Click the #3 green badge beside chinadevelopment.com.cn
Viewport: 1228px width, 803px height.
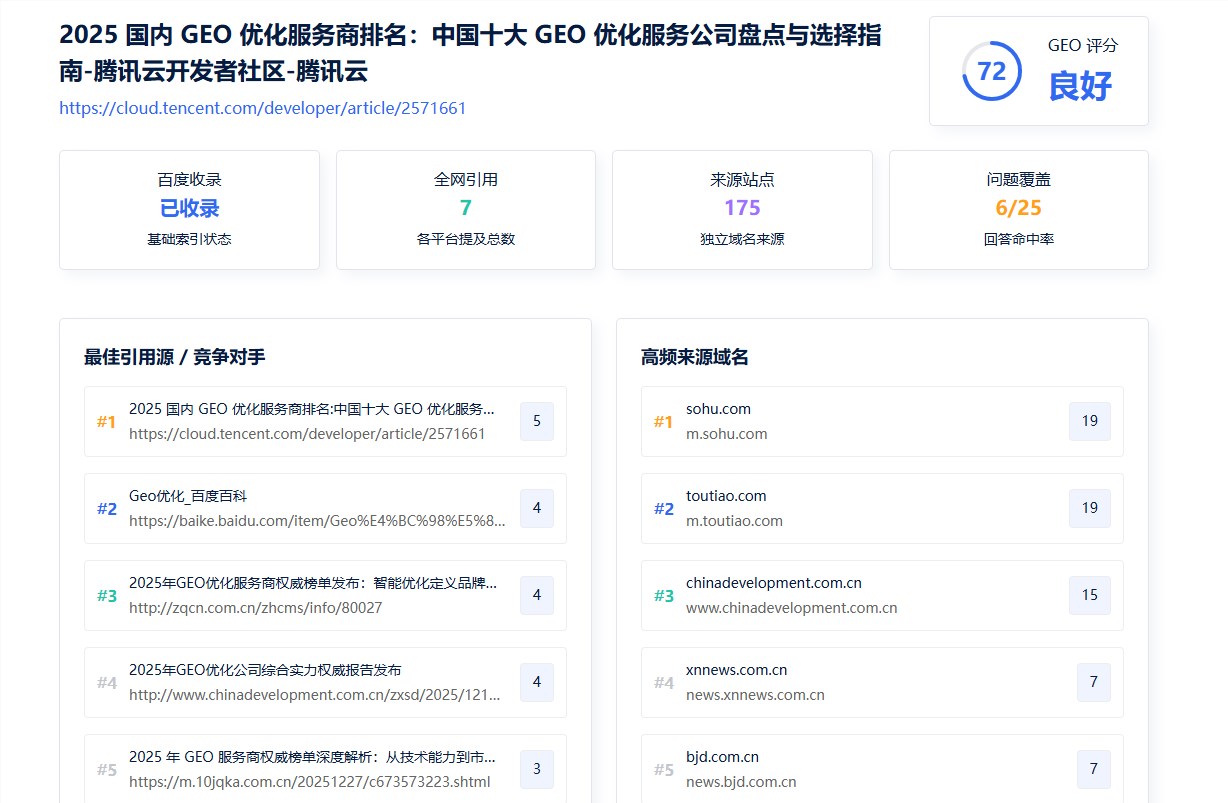(663, 595)
